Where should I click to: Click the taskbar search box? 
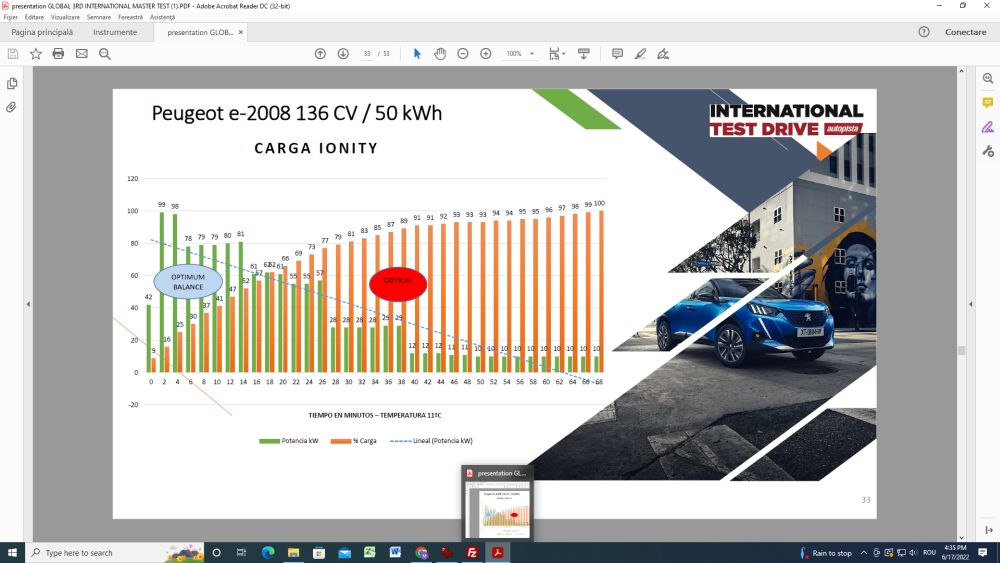point(115,552)
